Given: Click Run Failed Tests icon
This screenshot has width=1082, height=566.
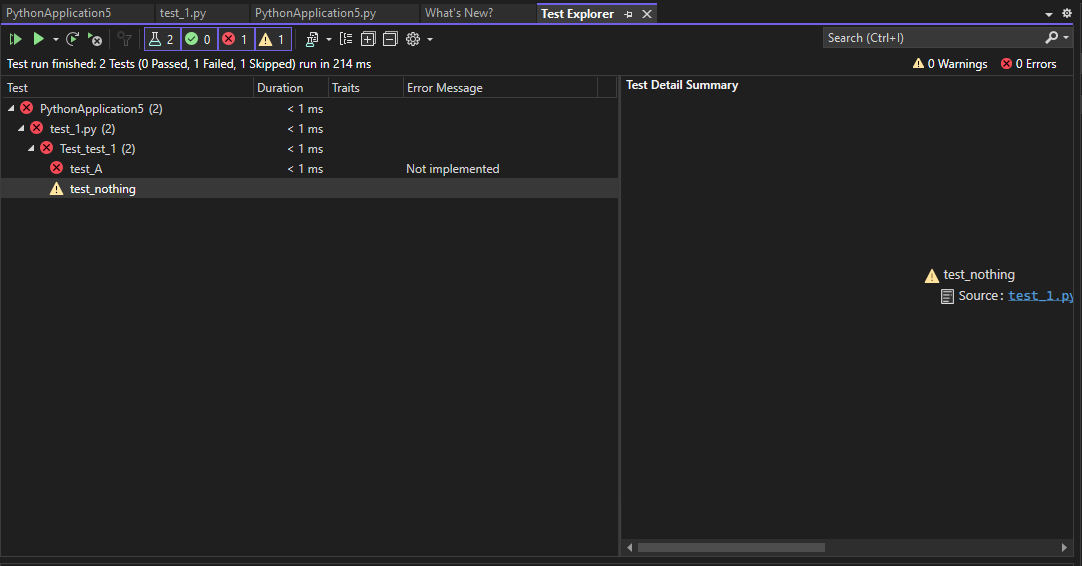Looking at the screenshot, I should click(95, 39).
